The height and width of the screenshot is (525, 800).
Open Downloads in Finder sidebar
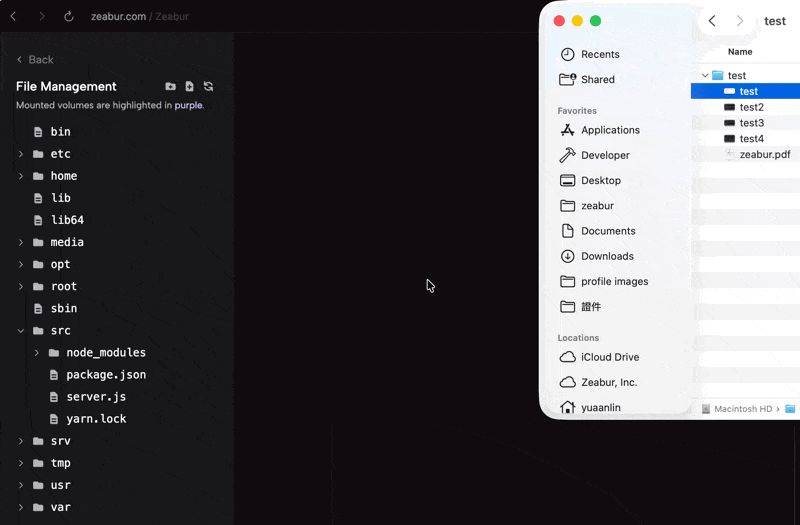(x=597, y=256)
